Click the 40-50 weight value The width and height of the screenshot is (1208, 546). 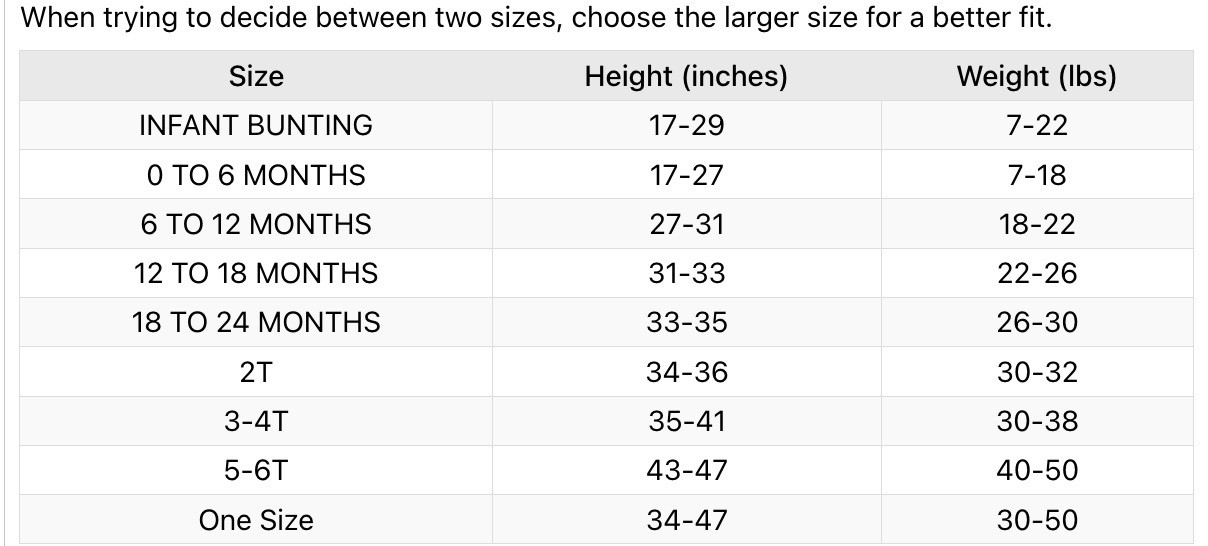[1037, 470]
